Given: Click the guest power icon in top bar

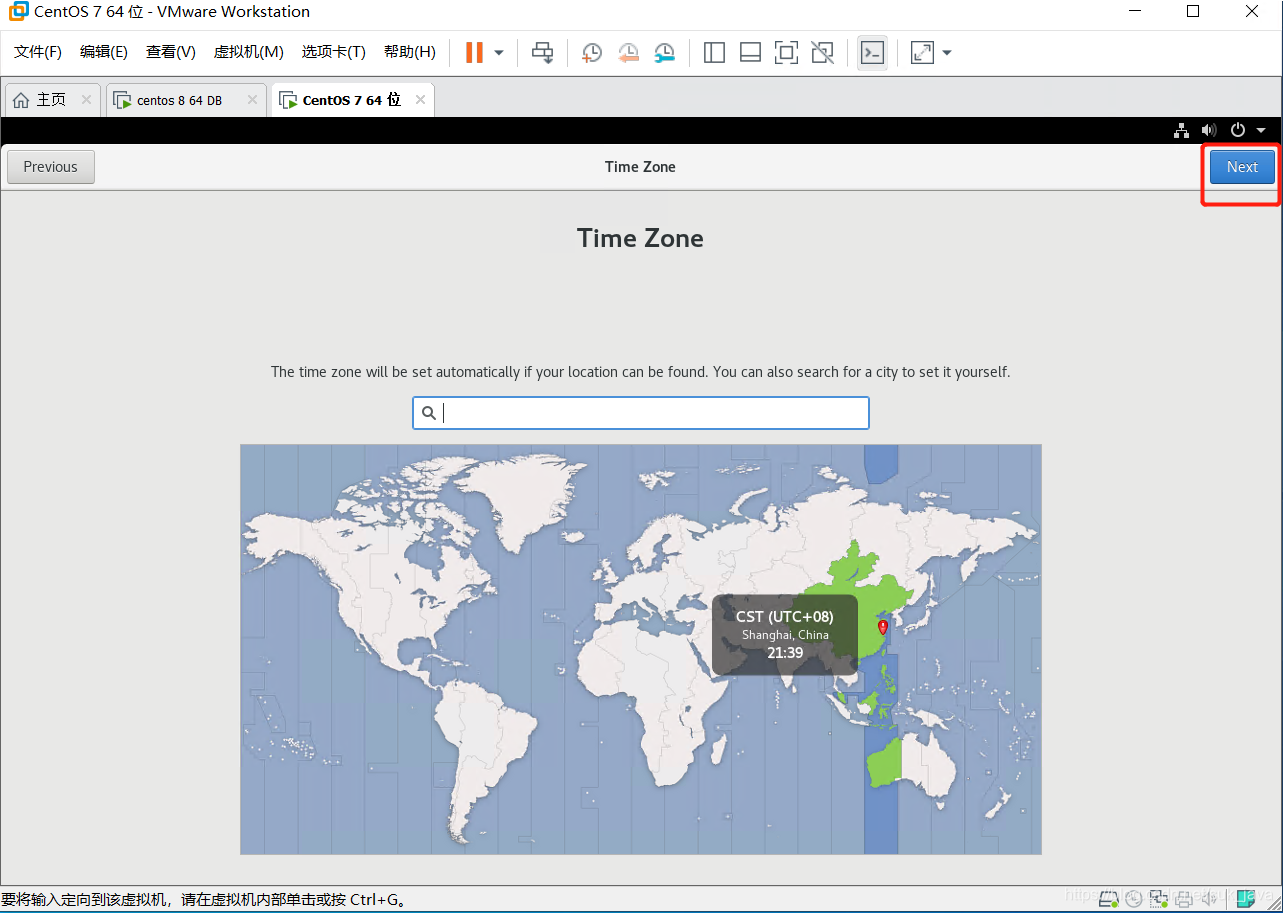Looking at the screenshot, I should tap(1238, 130).
